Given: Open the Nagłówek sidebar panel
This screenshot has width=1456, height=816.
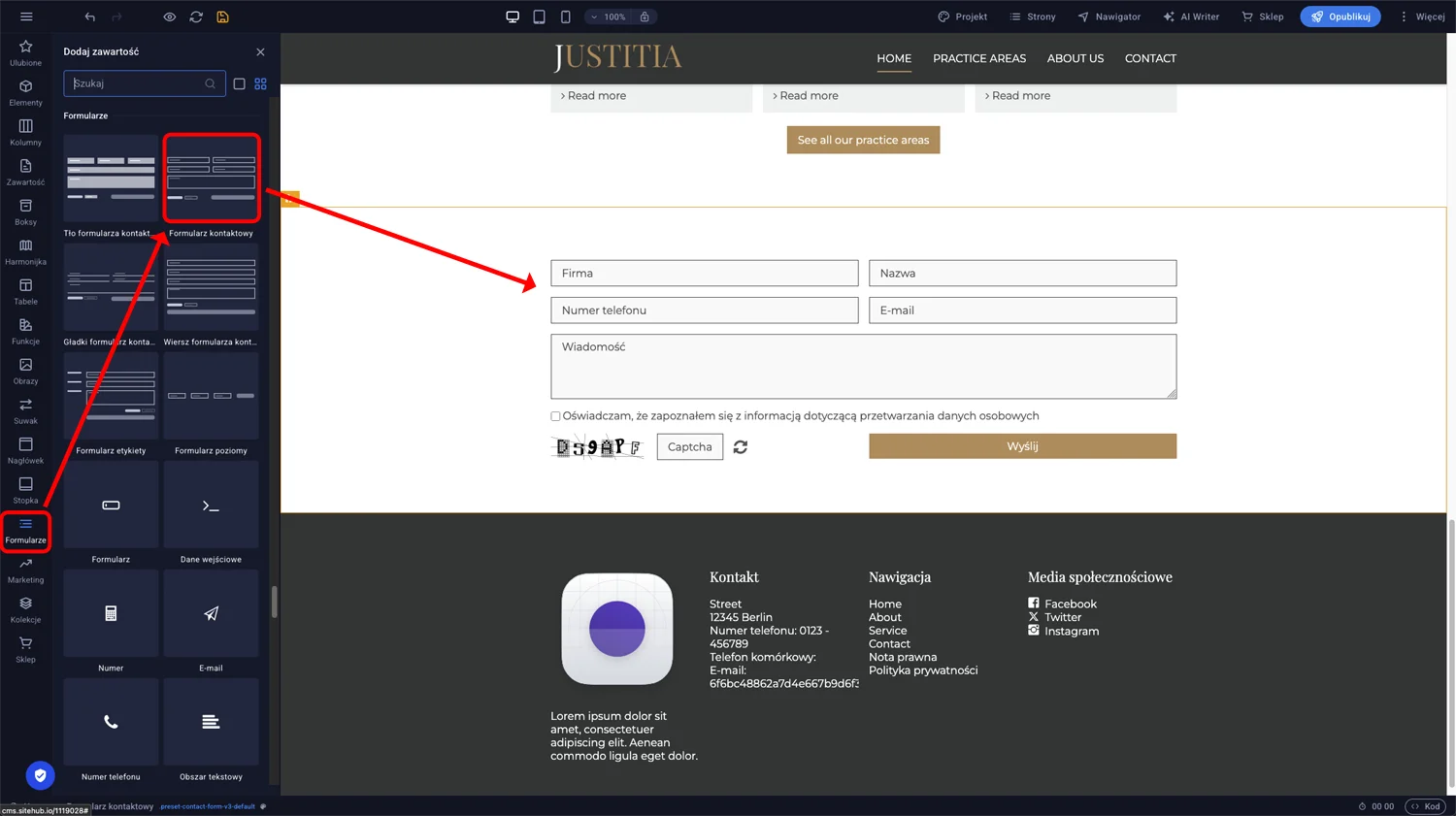Looking at the screenshot, I should pos(25,449).
